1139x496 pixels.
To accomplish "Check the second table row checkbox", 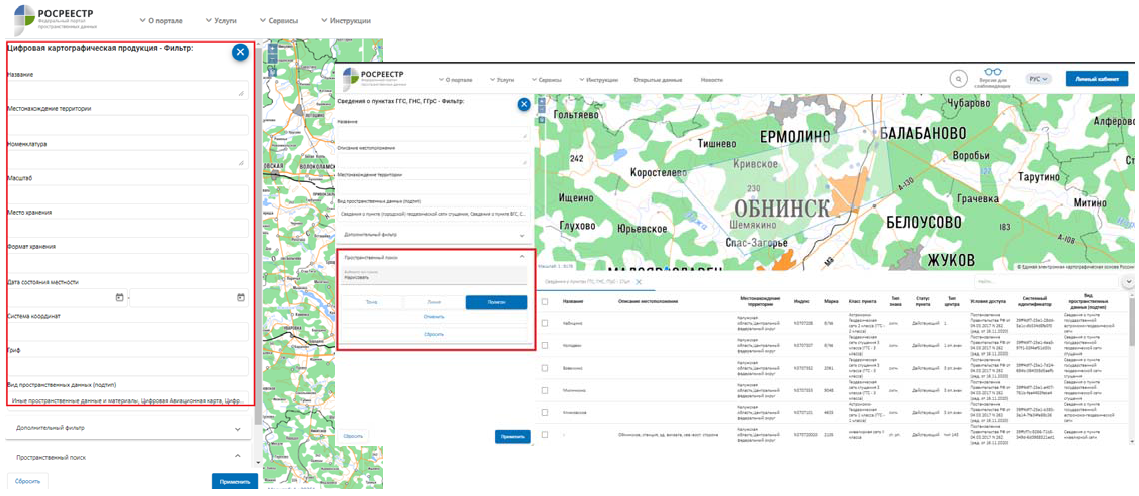I will (x=545, y=345).
